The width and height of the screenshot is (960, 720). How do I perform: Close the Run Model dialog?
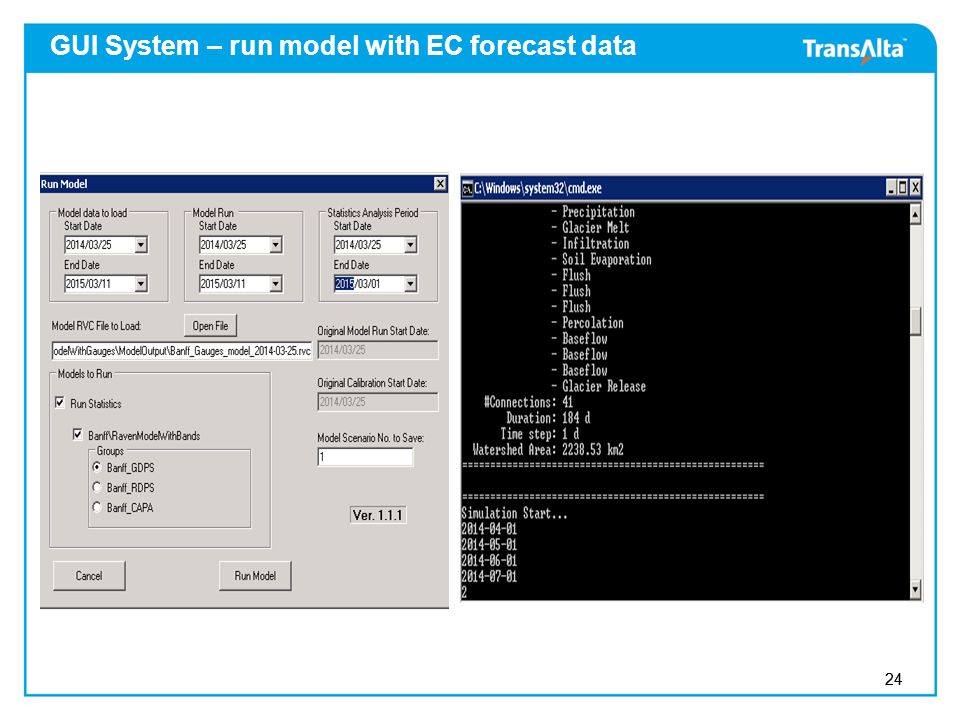pos(440,184)
